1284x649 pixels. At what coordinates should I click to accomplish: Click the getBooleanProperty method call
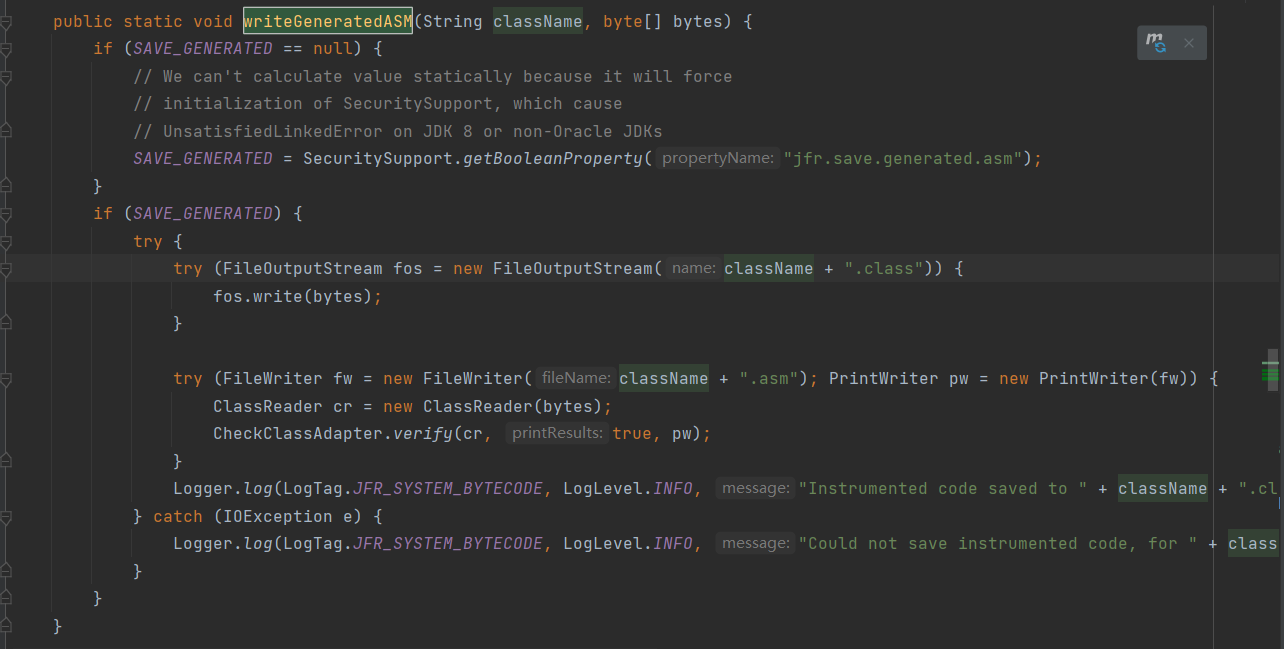click(552, 158)
